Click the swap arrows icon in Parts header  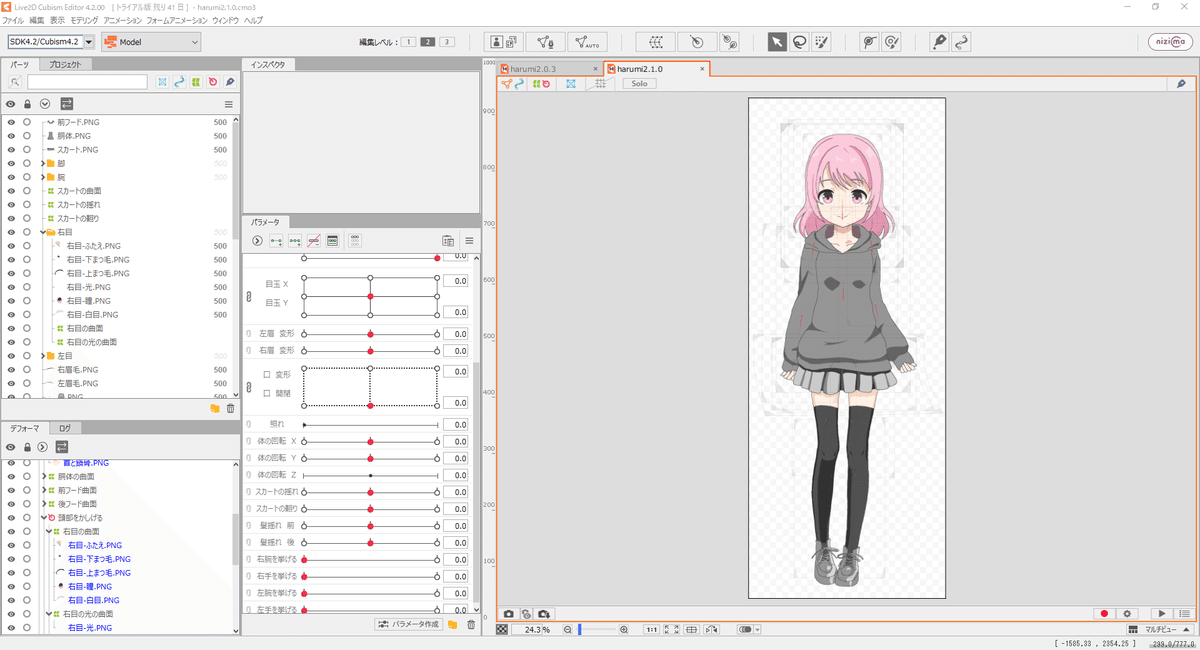66,104
